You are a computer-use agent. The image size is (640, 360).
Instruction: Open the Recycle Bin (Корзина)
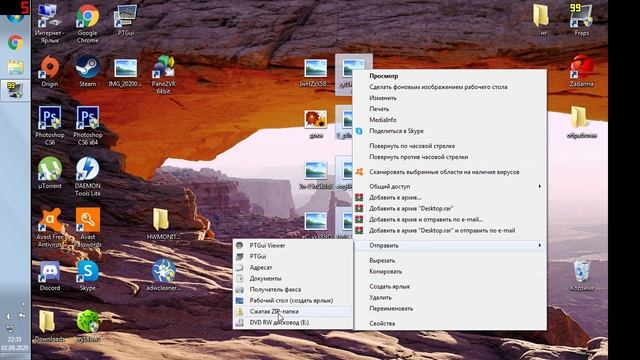[x=582, y=276]
